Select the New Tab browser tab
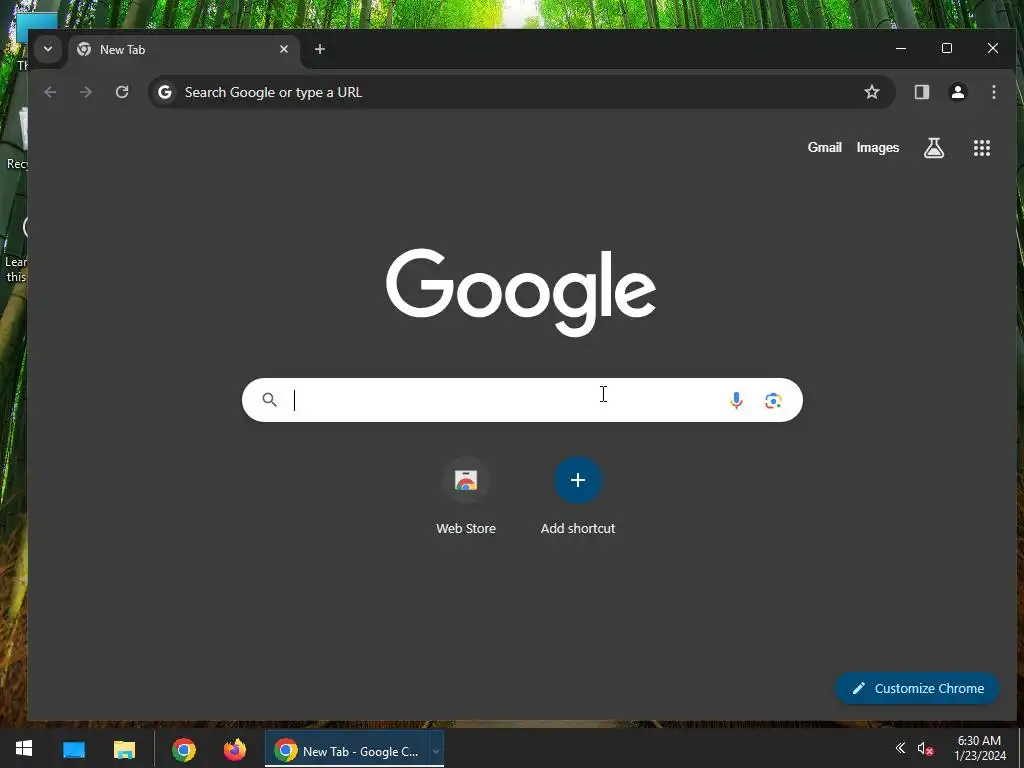 pyautogui.click(x=184, y=50)
